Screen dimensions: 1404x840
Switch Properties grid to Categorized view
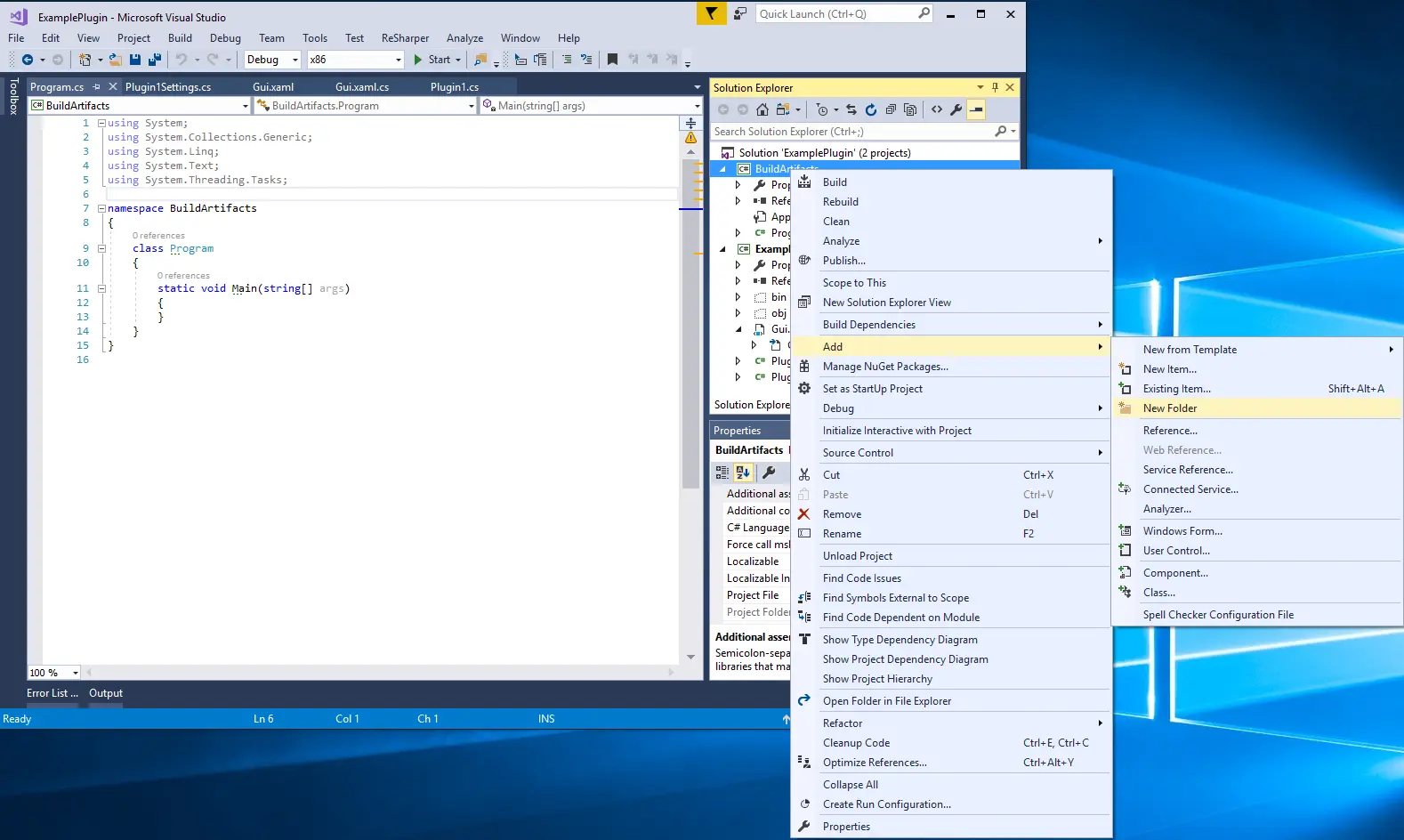722,472
